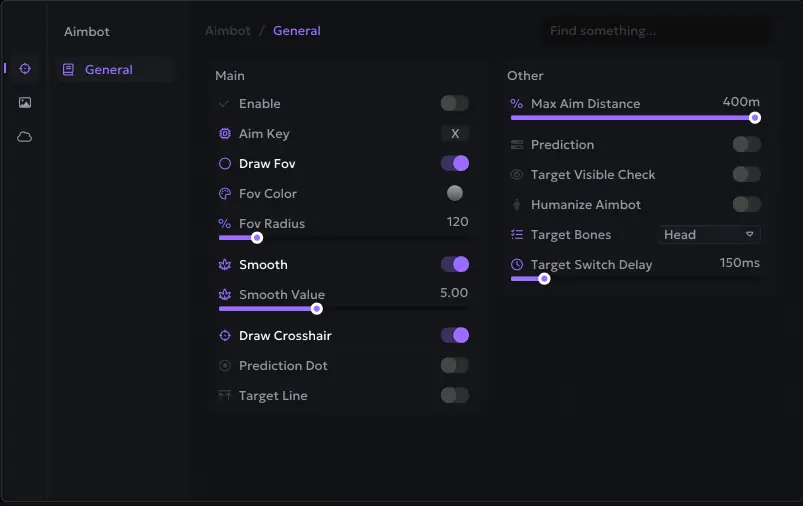The width and height of the screenshot is (803, 506).
Task: Switch on the Humanize Aimbot toggle
Action: [747, 204]
